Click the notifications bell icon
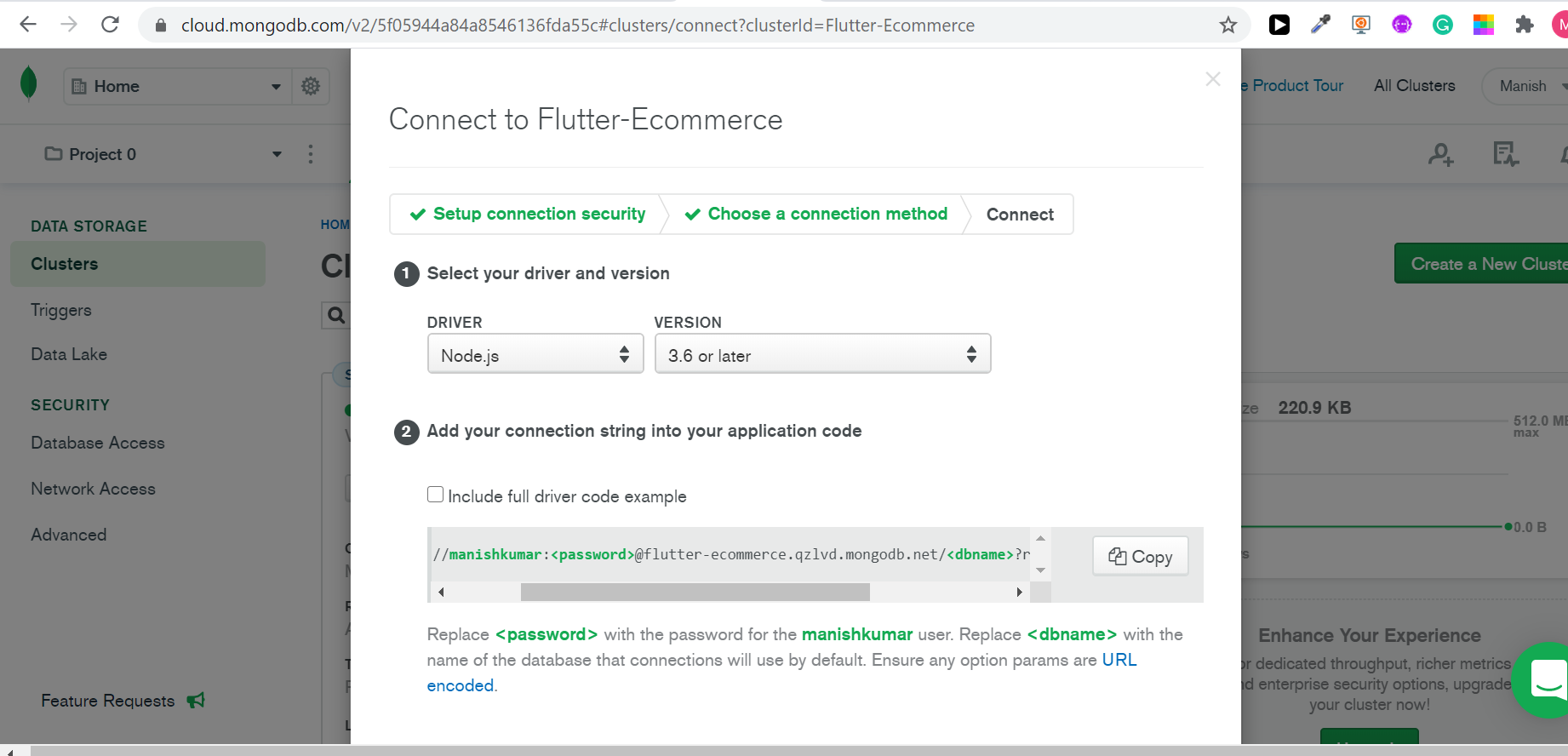Screen dimensions: 1568x756 (1563, 154)
